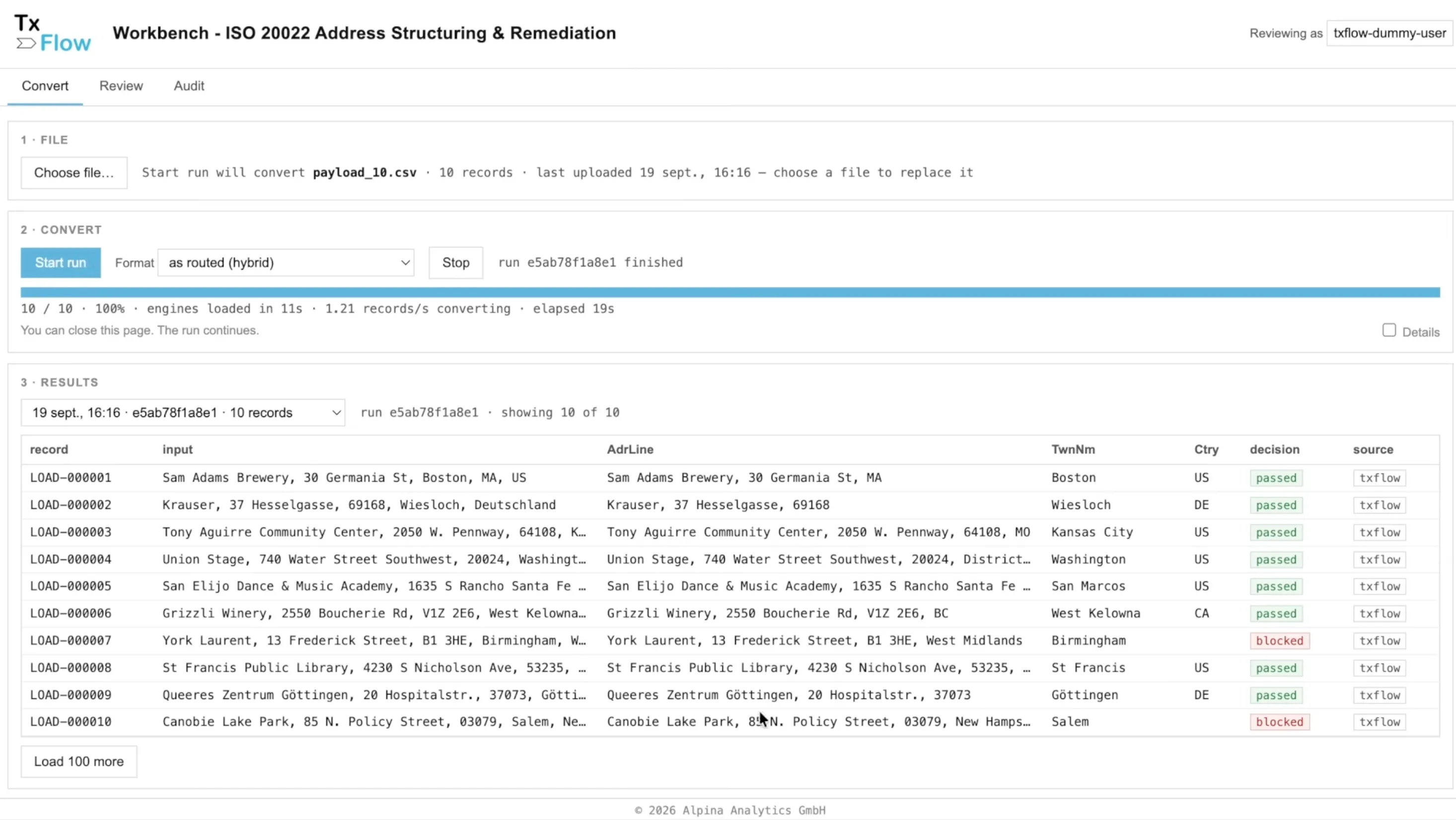Click the run e5ab78f1a8e1 finished status
1456x820 pixels.
point(590,262)
